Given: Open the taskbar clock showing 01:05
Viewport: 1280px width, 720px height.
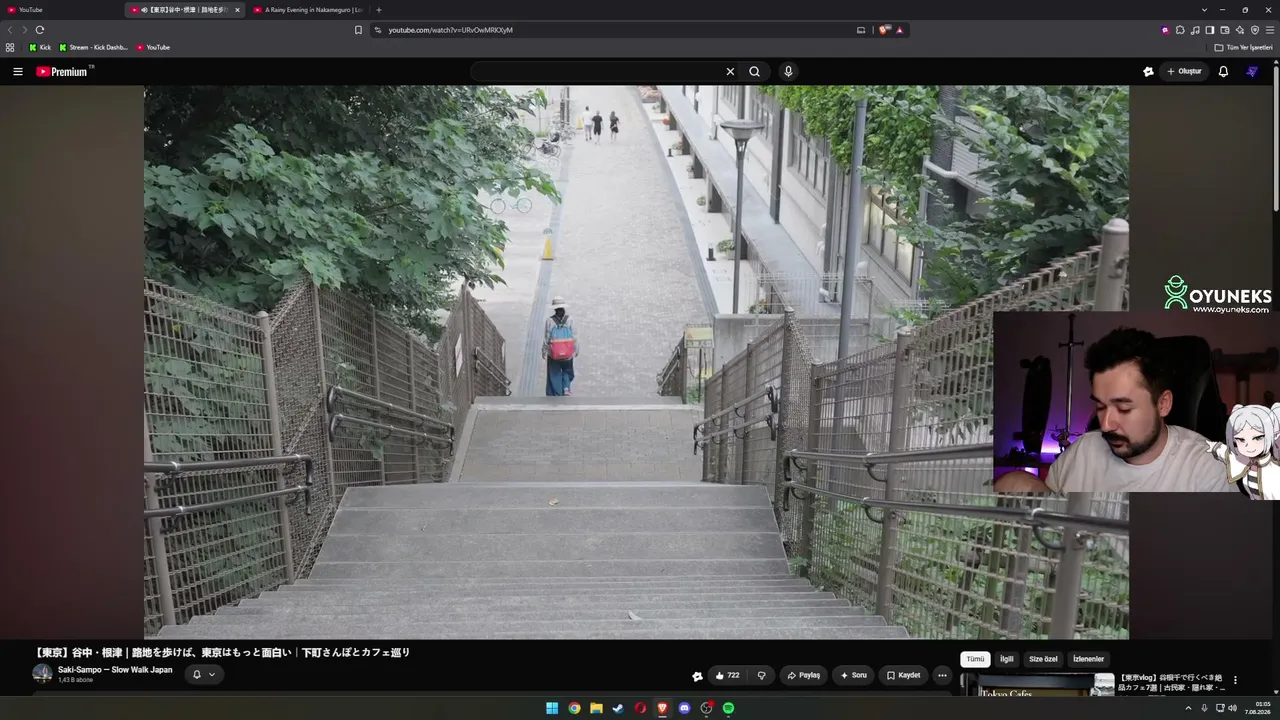Looking at the screenshot, I should [1257, 708].
